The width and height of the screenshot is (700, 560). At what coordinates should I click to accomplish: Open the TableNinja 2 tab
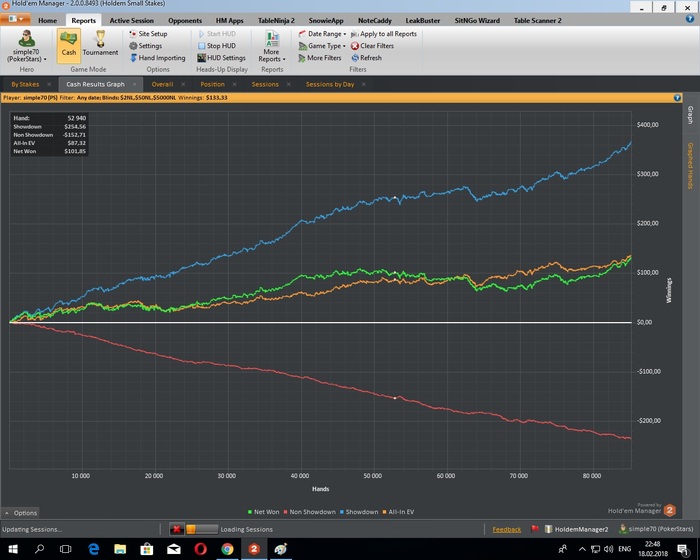click(276, 21)
